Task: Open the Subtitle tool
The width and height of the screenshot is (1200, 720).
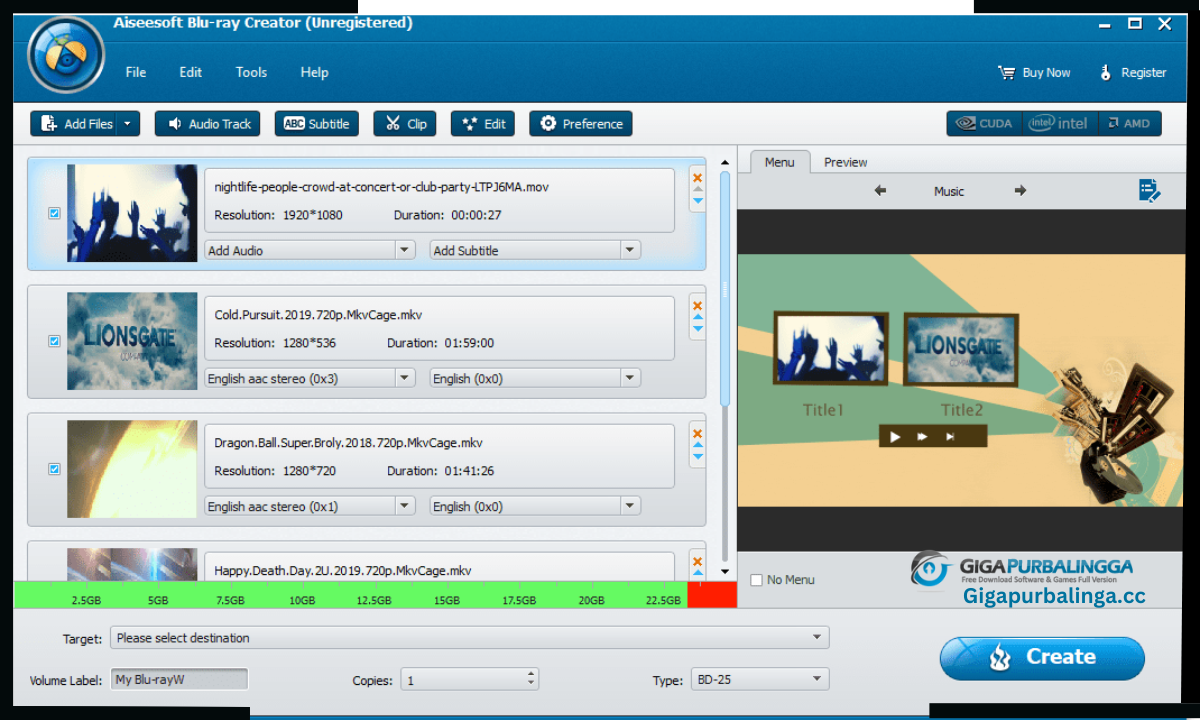Action: (x=317, y=124)
